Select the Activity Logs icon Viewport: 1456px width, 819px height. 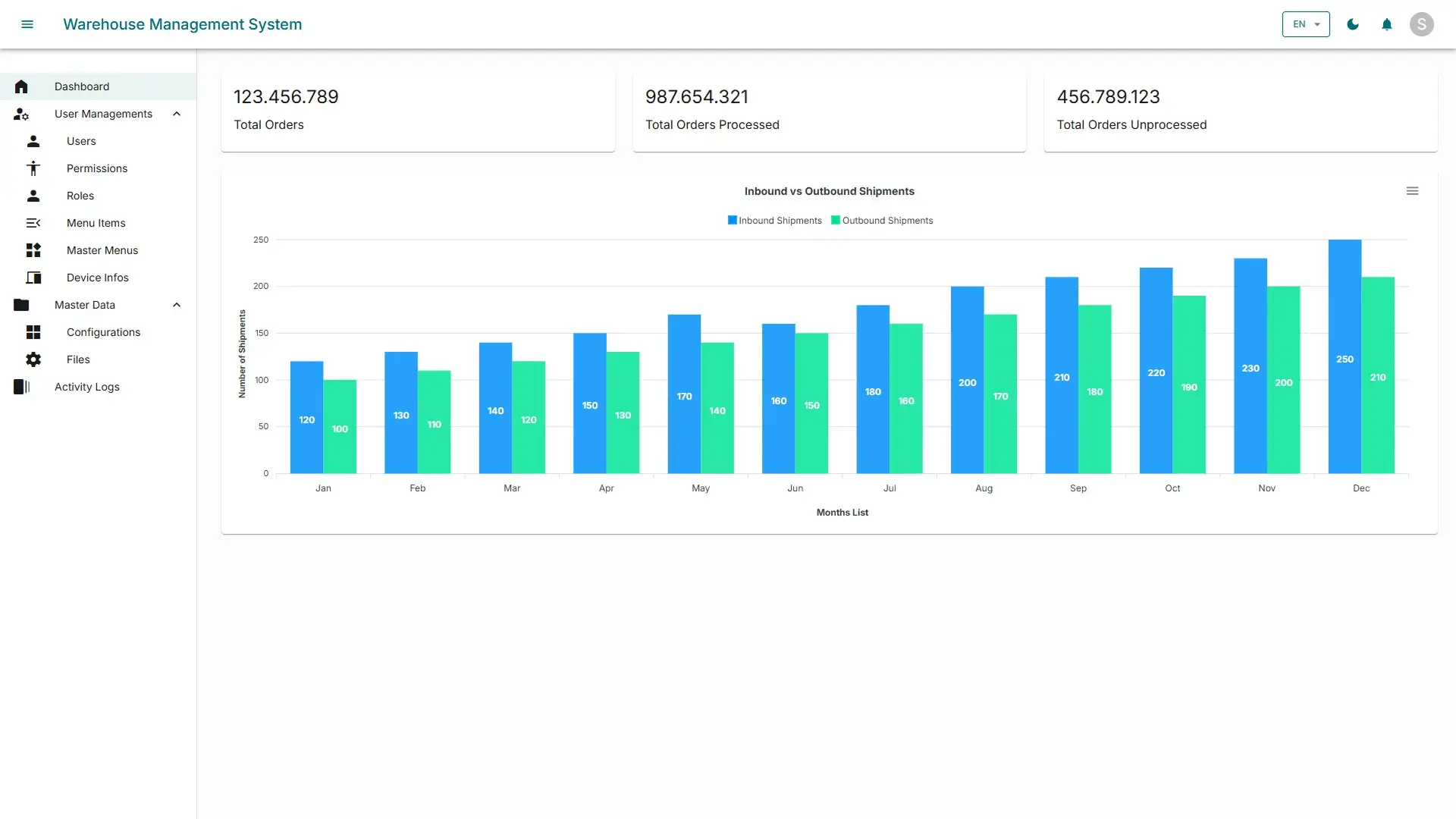pyautogui.click(x=20, y=387)
